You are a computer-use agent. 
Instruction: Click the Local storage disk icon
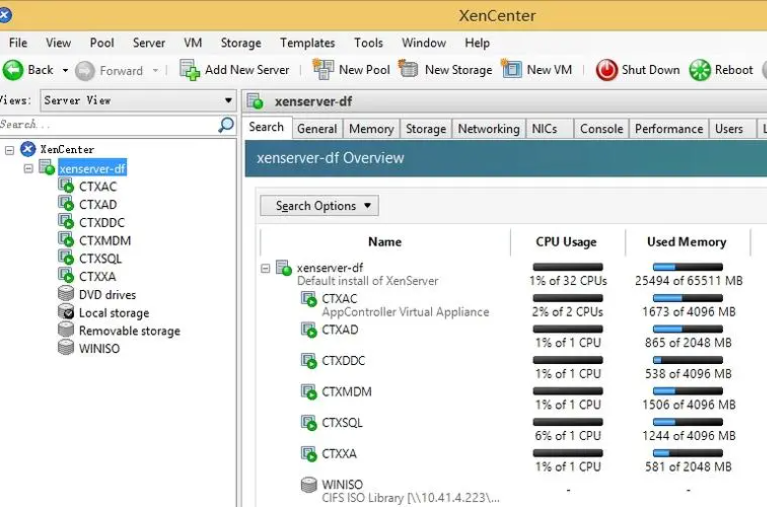click(x=66, y=312)
